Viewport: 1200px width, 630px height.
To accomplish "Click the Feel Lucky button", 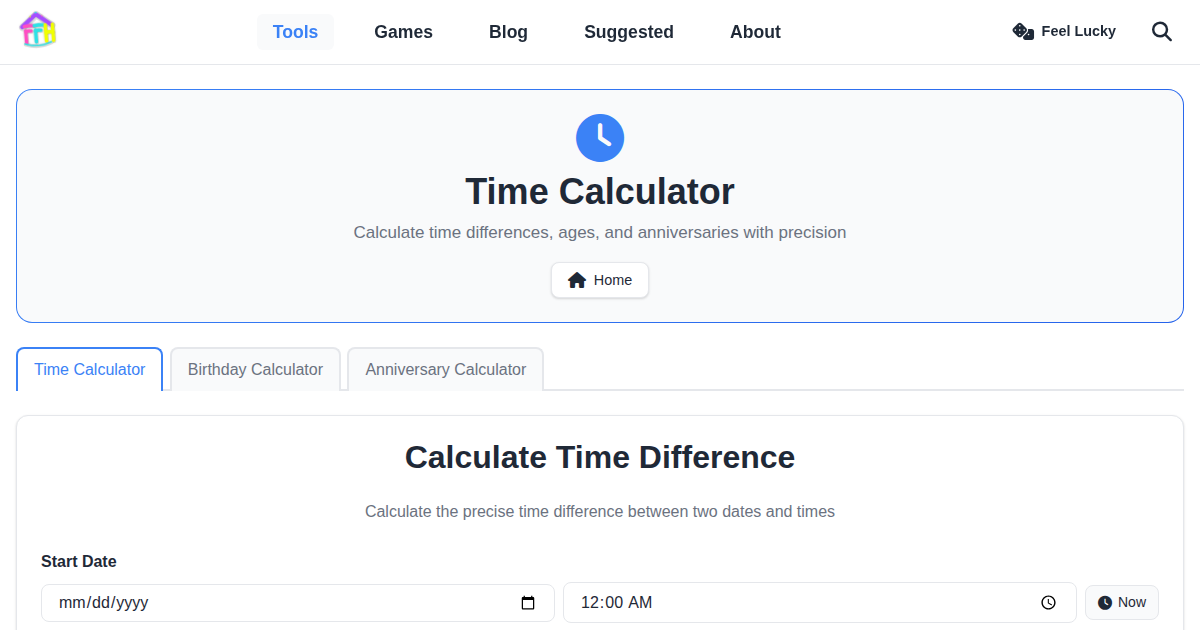I will click(x=1064, y=31).
